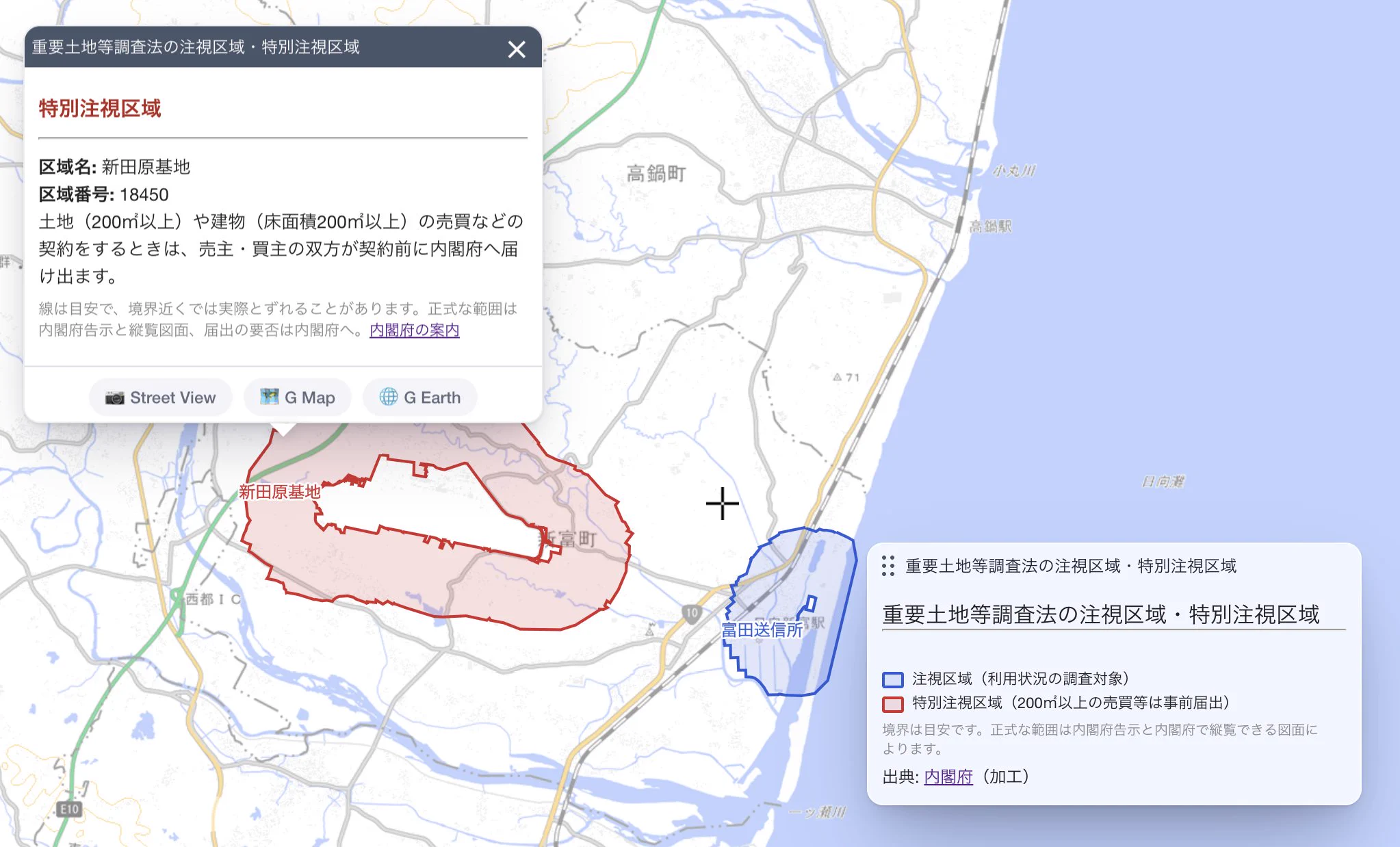Click the blue 注視区域 legend swatch
1400x847 pixels.
(893, 679)
